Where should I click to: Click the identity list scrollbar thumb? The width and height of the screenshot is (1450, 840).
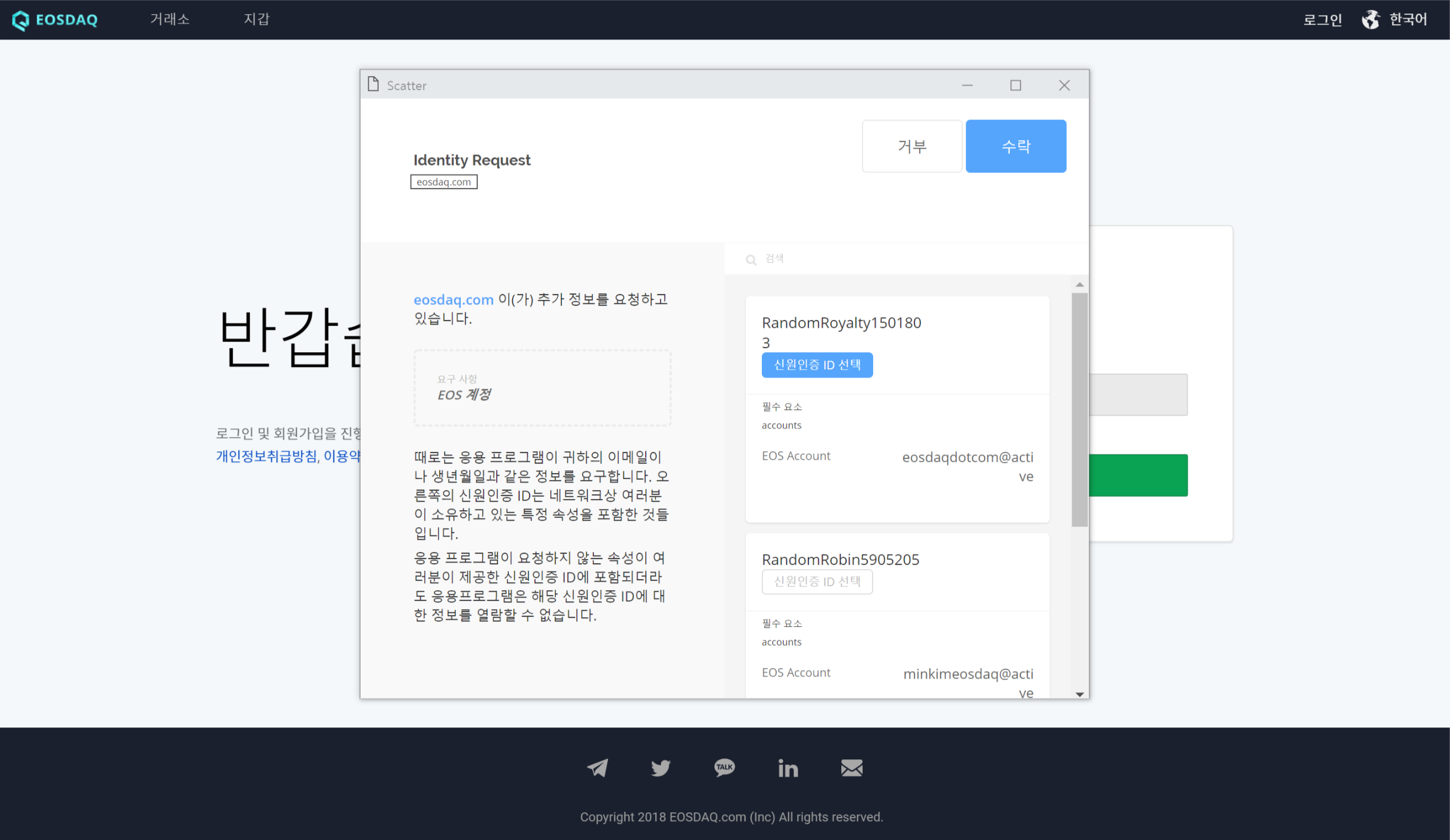tap(1079, 409)
